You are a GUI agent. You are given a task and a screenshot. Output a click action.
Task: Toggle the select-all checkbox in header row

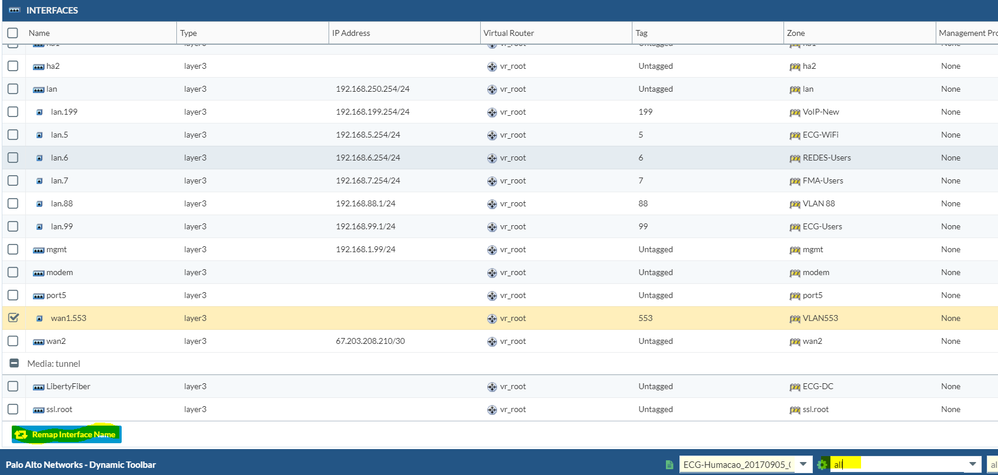[13, 33]
